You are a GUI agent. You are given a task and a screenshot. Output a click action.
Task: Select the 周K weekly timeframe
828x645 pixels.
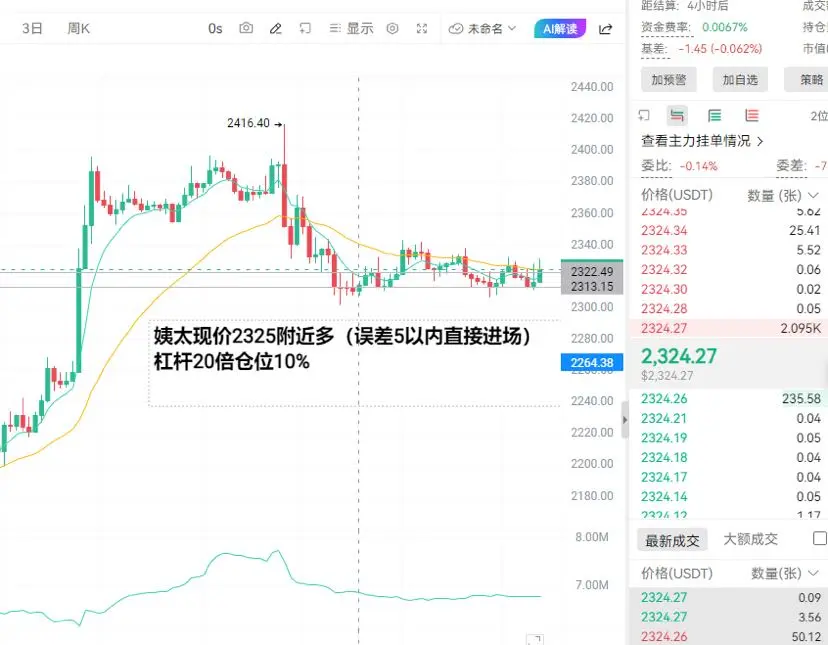tap(78, 29)
